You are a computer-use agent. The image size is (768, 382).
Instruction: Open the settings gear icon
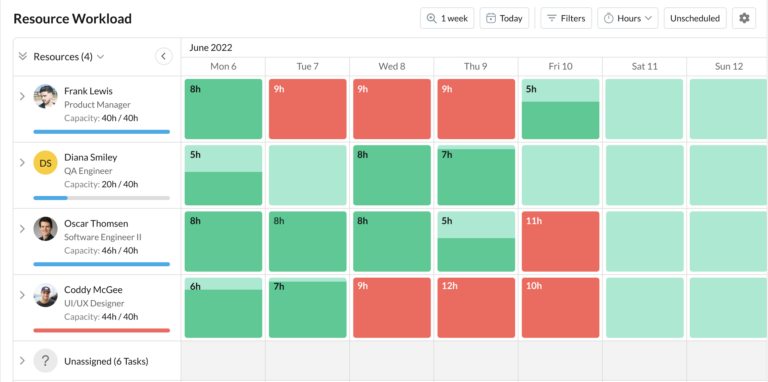click(x=744, y=18)
